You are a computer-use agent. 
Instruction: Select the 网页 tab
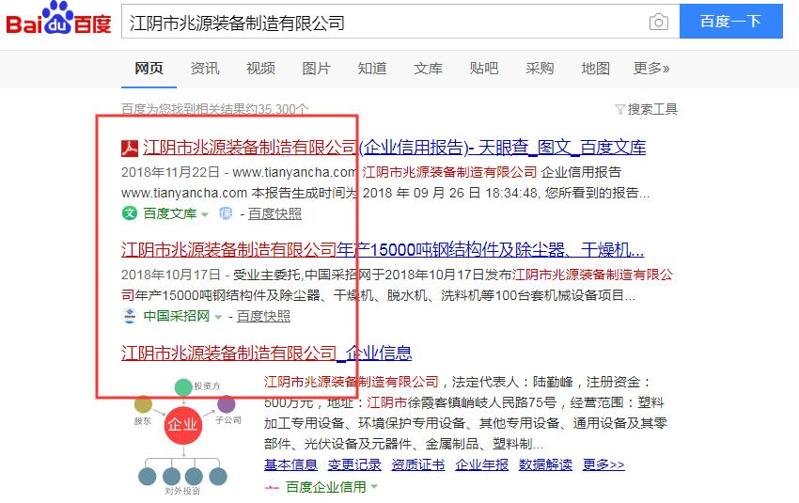[149, 68]
